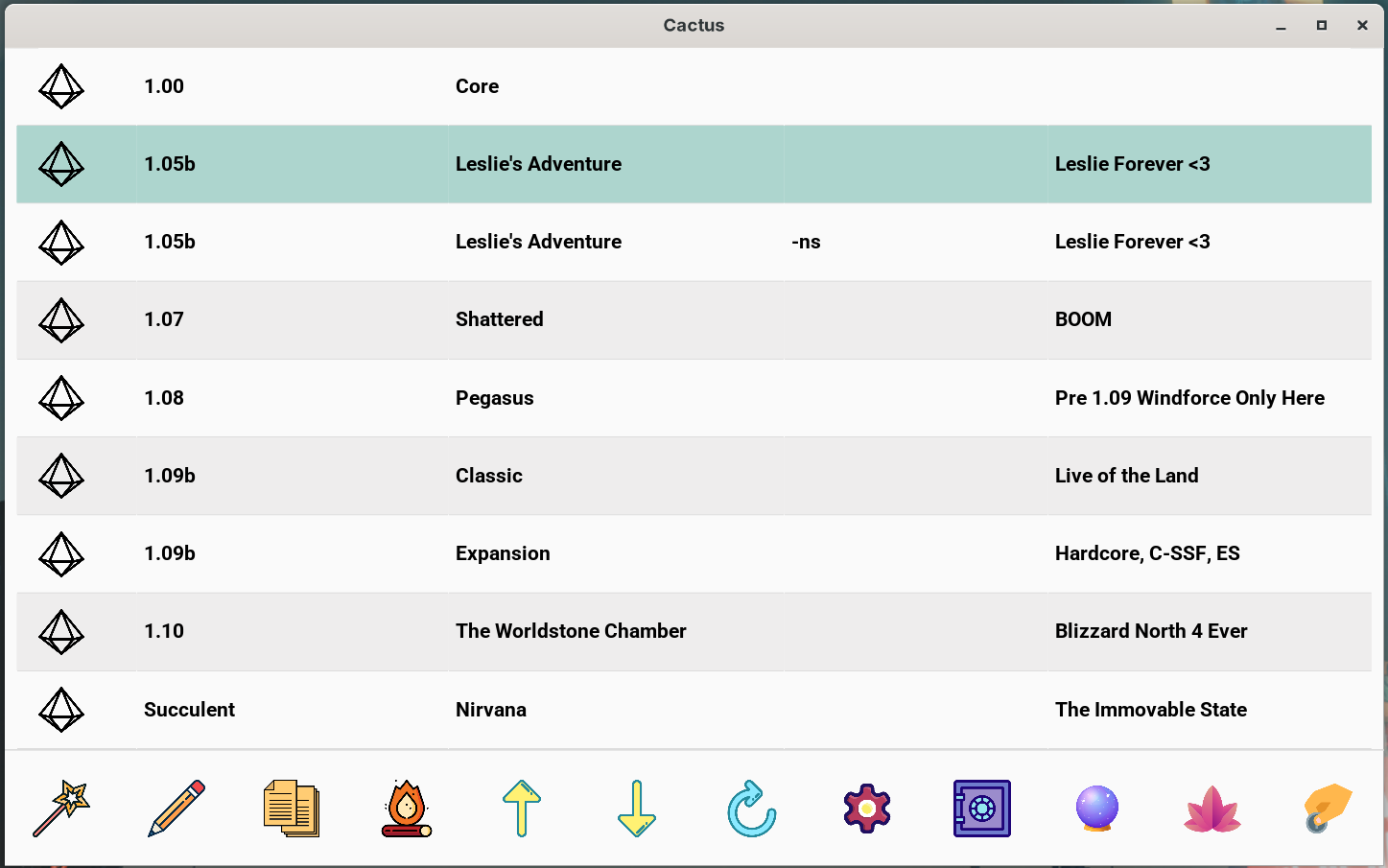This screenshot has height=868, width=1388.
Task: Click 1.05b in the highlighted row
Action: tap(170, 164)
